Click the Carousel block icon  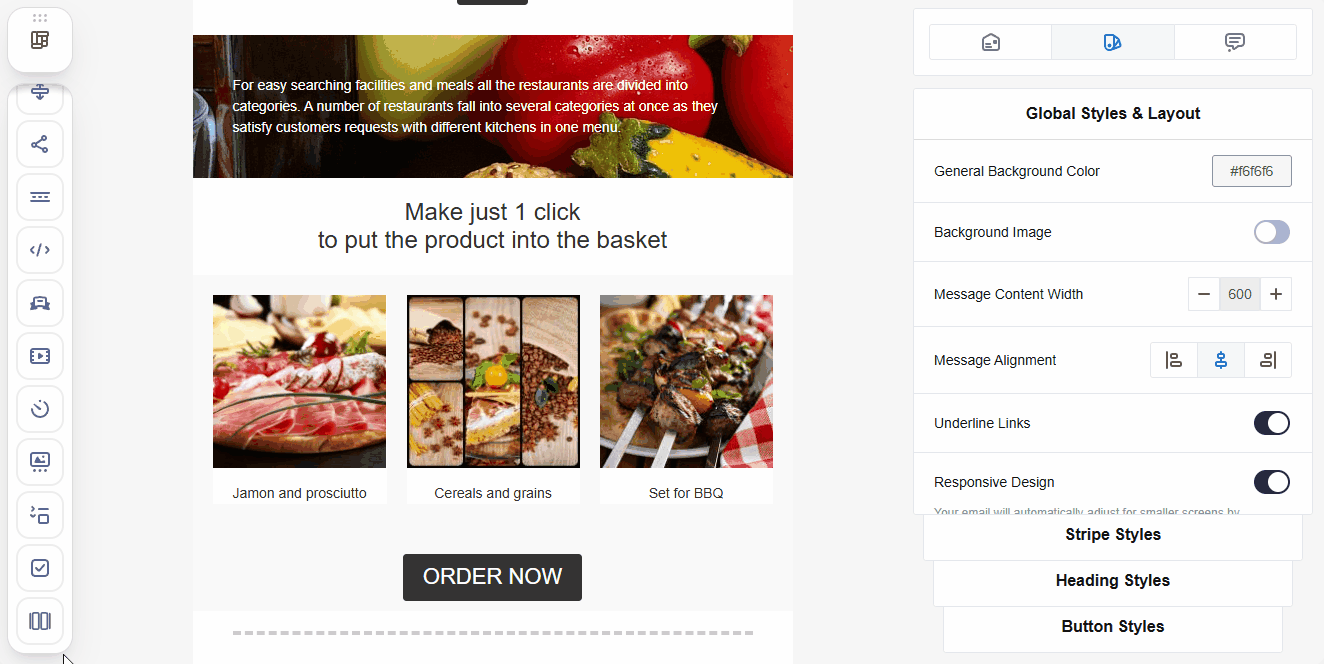point(40,621)
